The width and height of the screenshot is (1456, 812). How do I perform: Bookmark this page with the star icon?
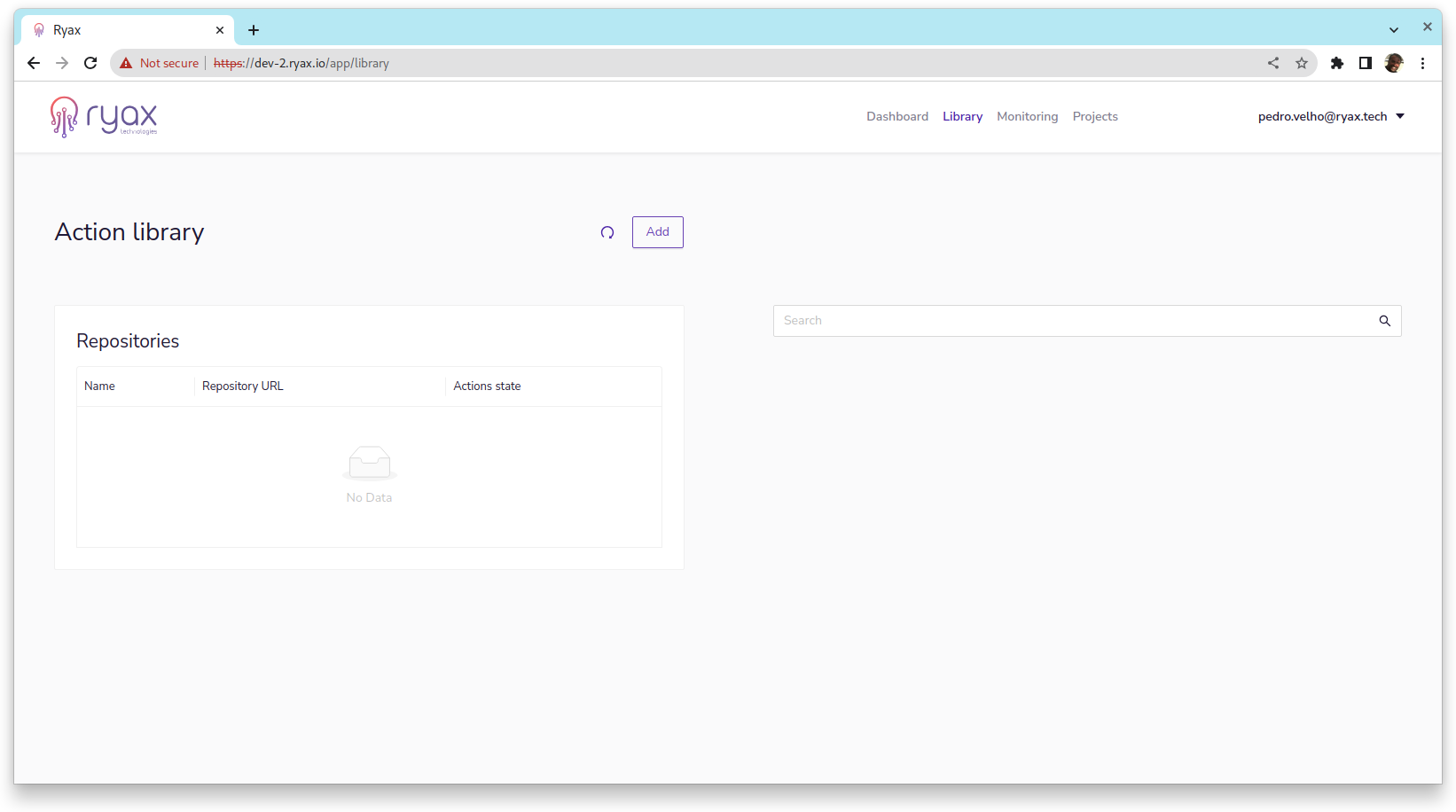point(1302,63)
